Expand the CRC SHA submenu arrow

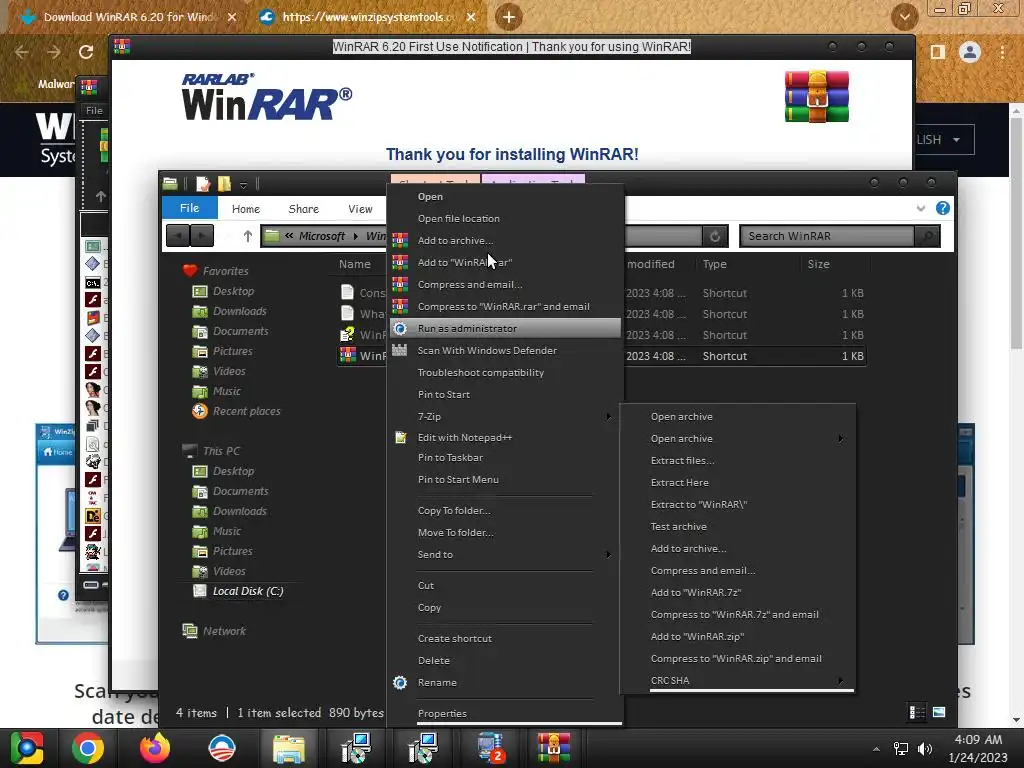click(x=840, y=680)
